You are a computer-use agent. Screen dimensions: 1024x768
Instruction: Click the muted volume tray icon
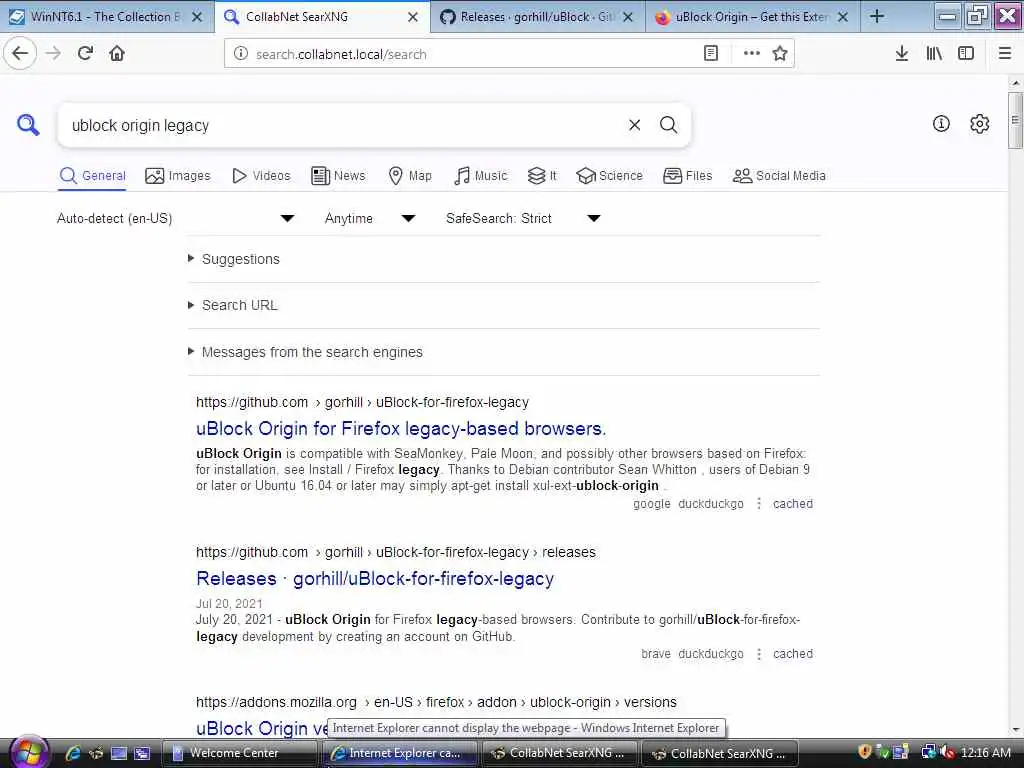click(948, 752)
